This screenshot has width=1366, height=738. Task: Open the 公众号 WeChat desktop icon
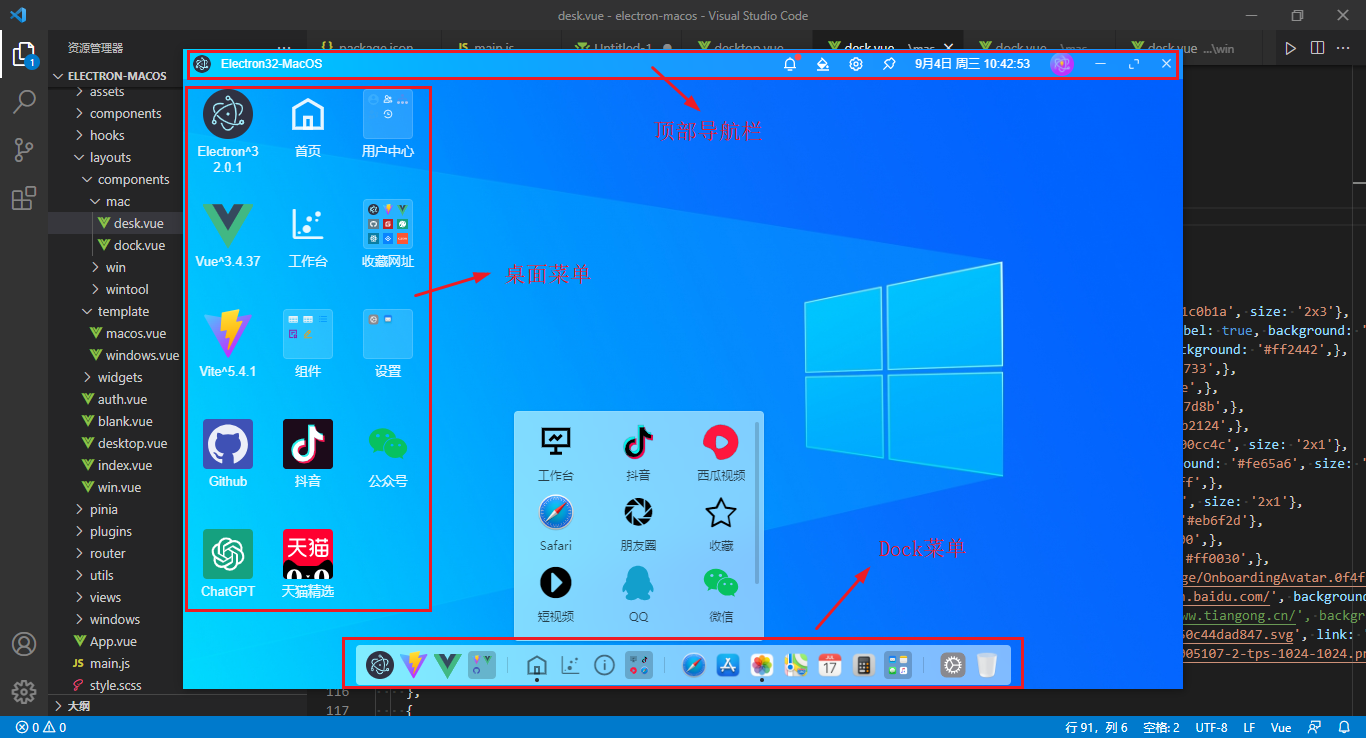click(388, 444)
